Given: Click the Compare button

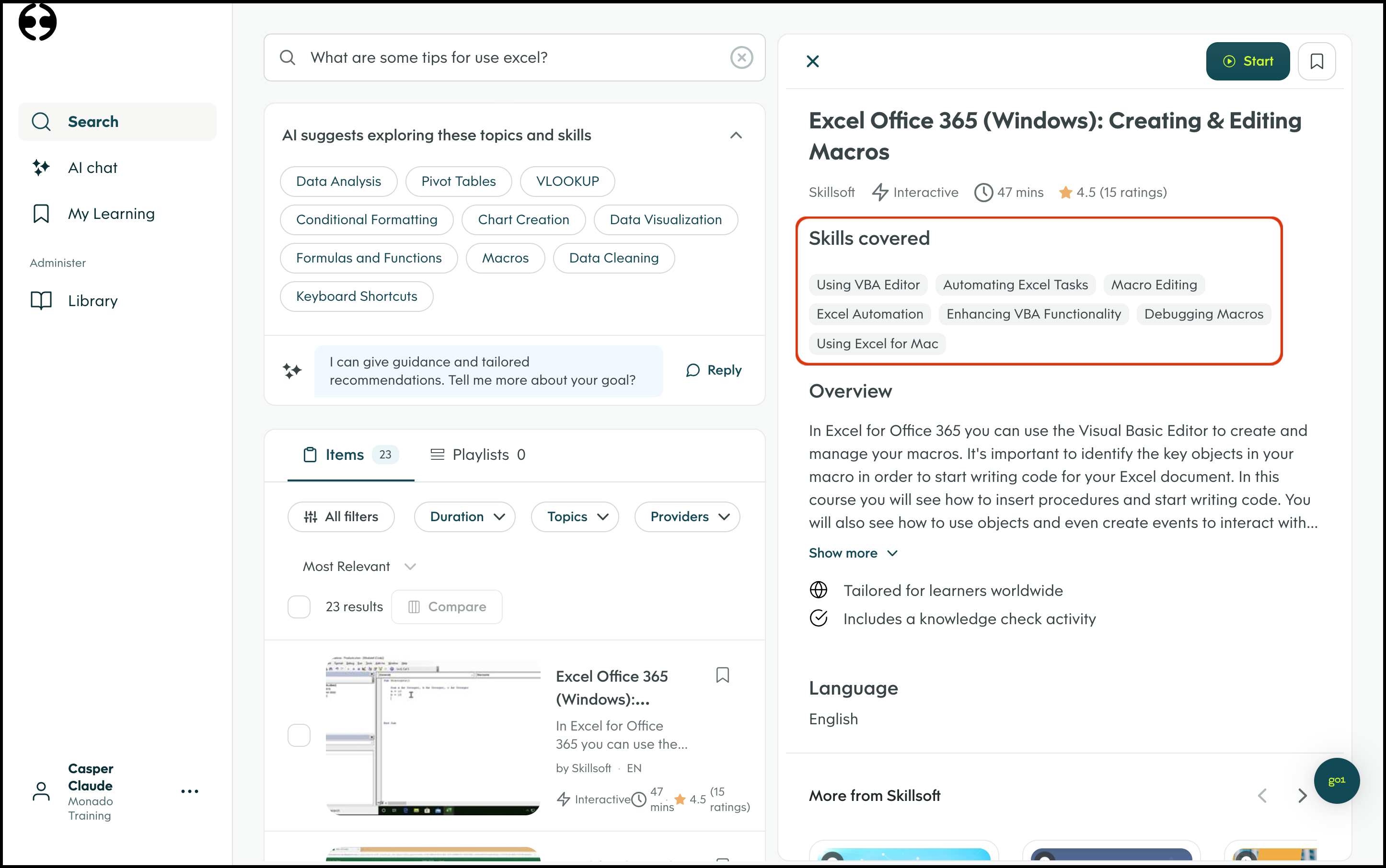Looking at the screenshot, I should (447, 607).
